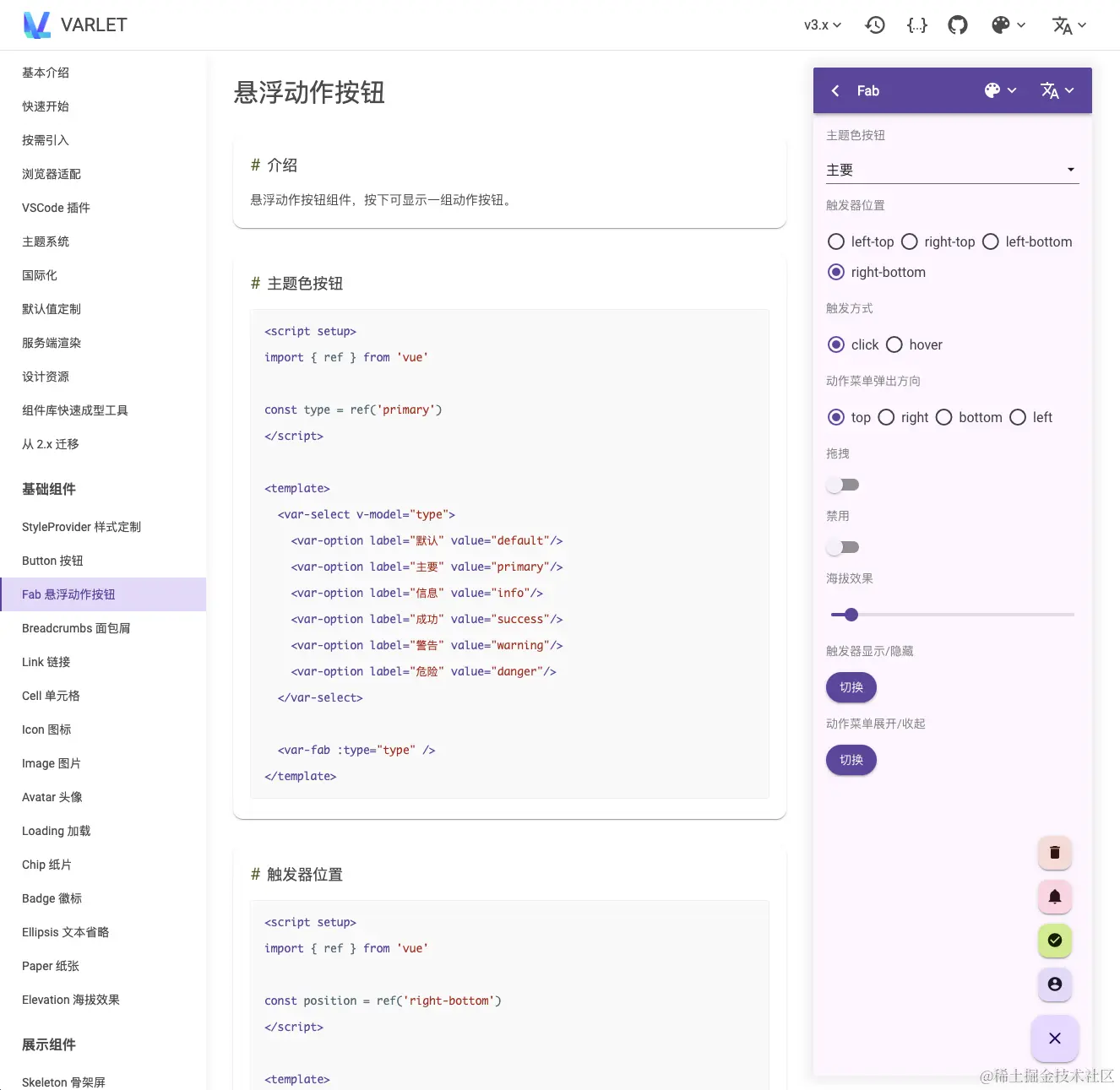Open 从 2.x 迁移 in the sidebar
The image size is (1120, 1090).
point(103,444)
